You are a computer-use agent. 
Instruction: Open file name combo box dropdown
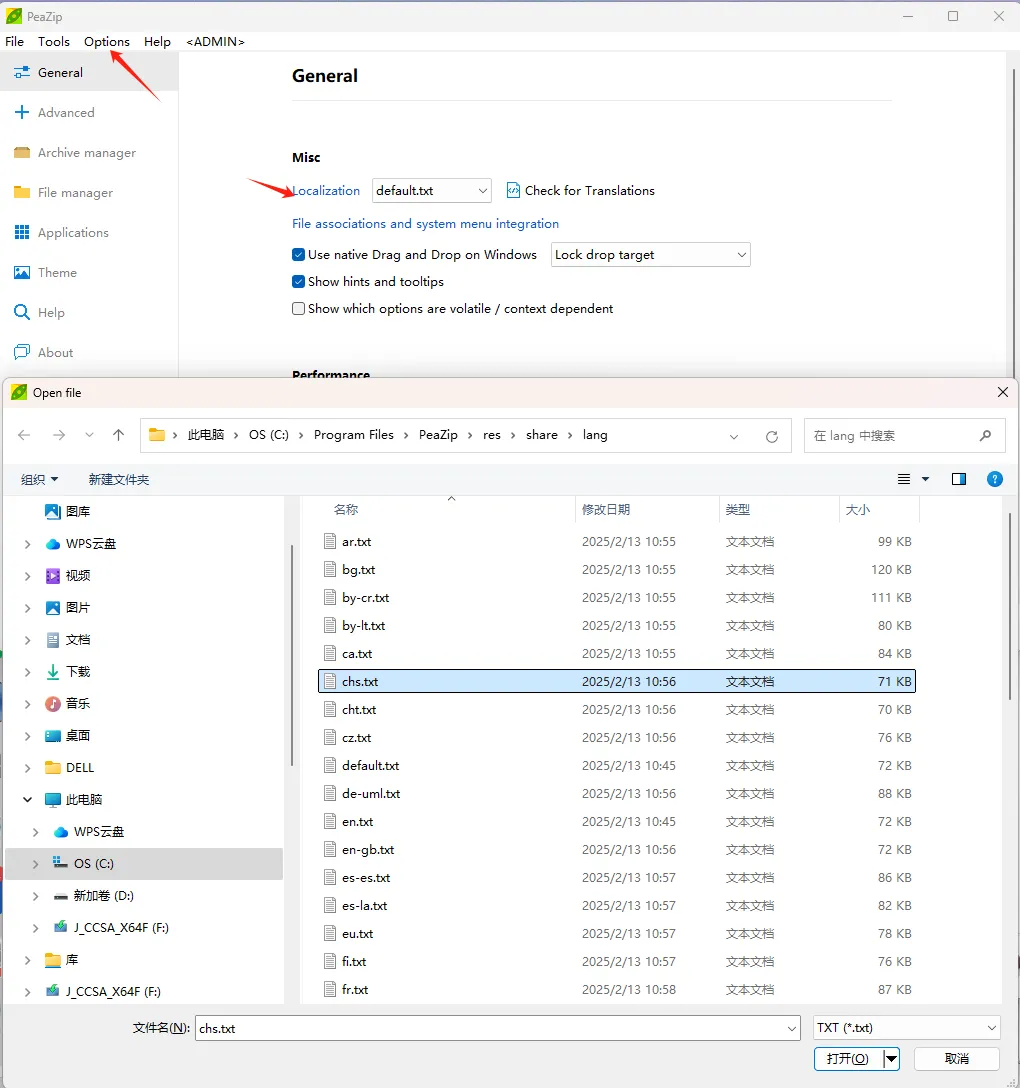tap(792, 1028)
